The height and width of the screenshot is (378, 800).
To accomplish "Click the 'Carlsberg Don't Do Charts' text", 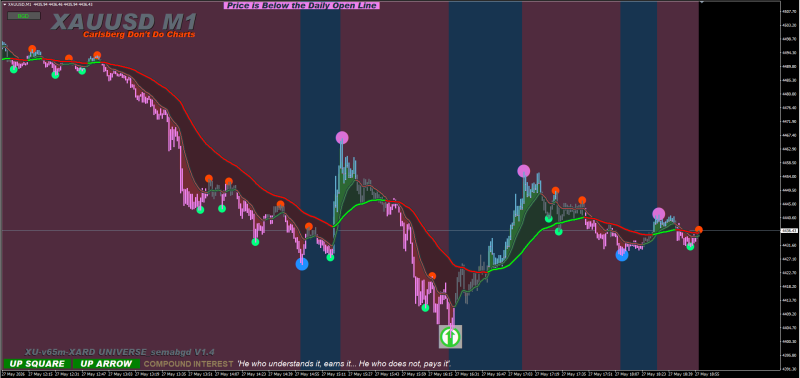I will (139, 35).
